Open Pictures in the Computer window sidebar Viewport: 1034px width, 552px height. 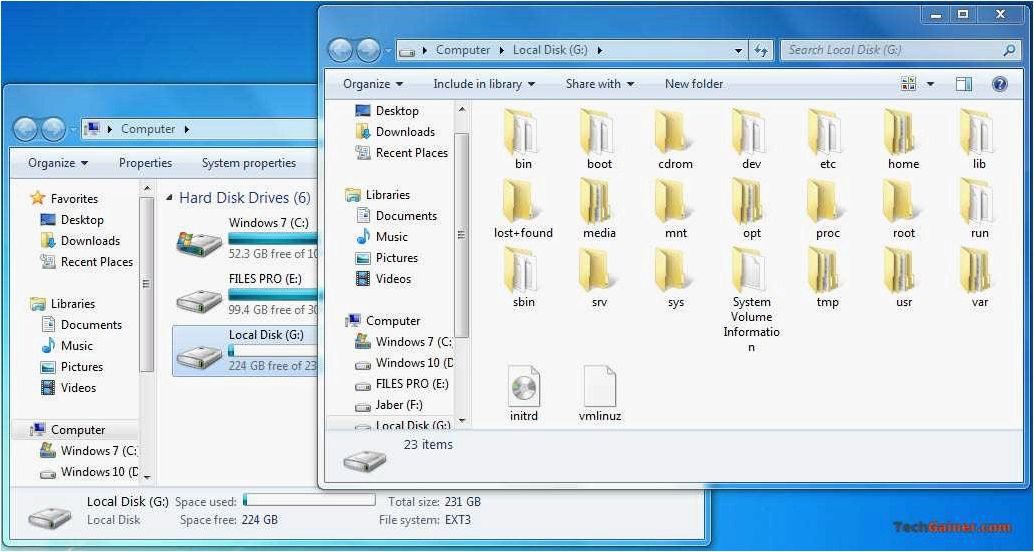coord(72,367)
